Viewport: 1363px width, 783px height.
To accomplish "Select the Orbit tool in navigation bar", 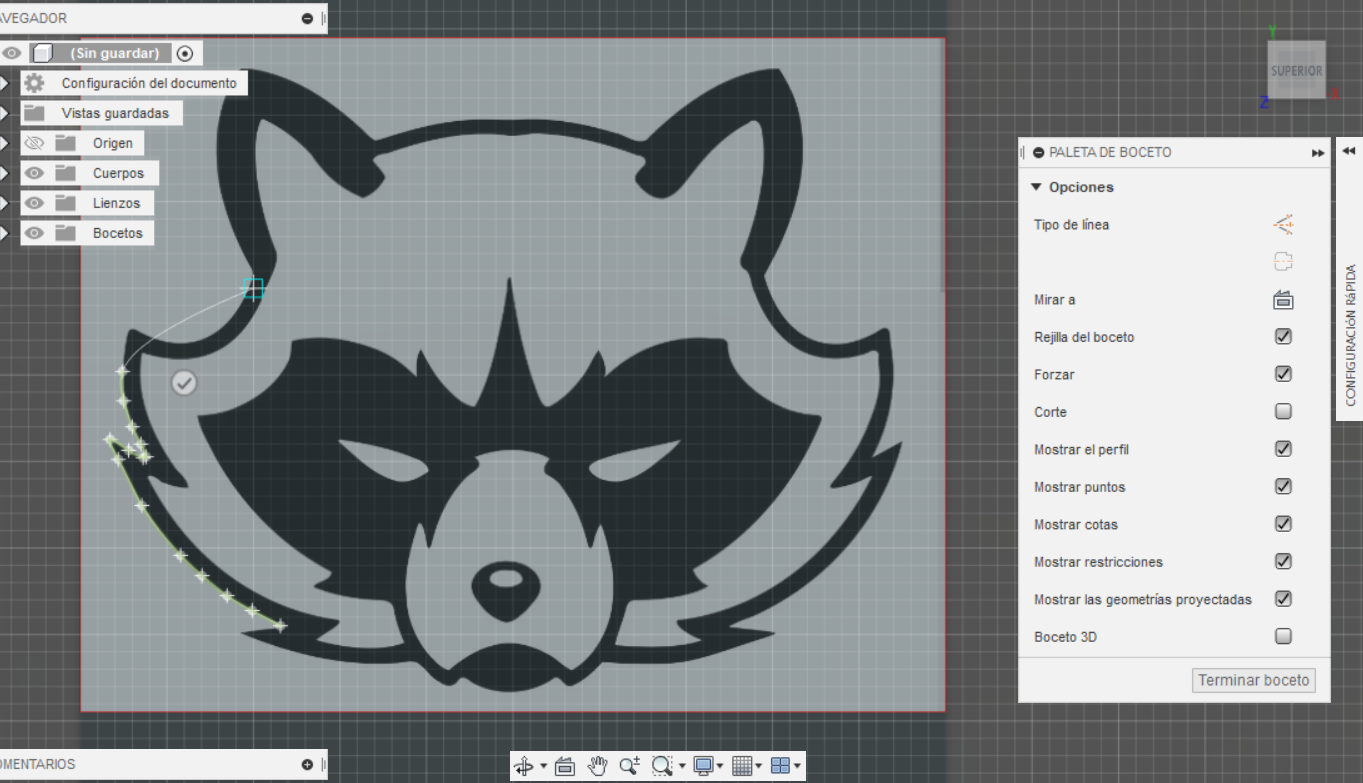I will pyautogui.click(x=523, y=766).
